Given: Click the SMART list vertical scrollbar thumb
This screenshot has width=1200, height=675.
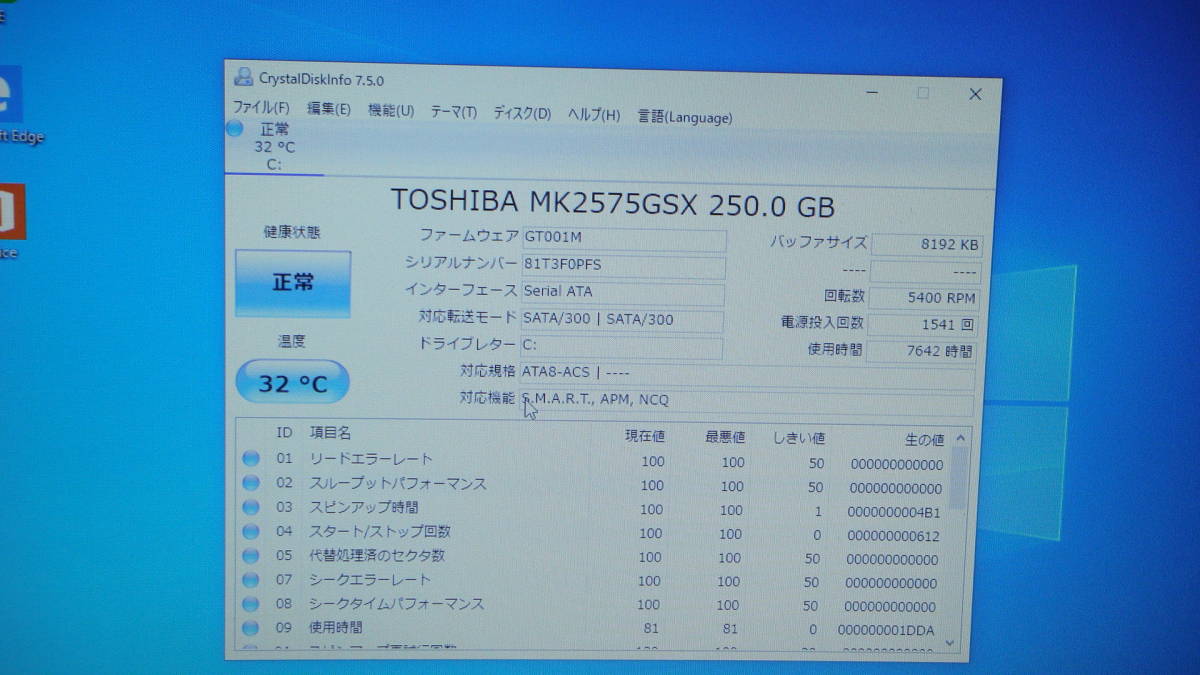Looking at the screenshot, I should point(958,479).
